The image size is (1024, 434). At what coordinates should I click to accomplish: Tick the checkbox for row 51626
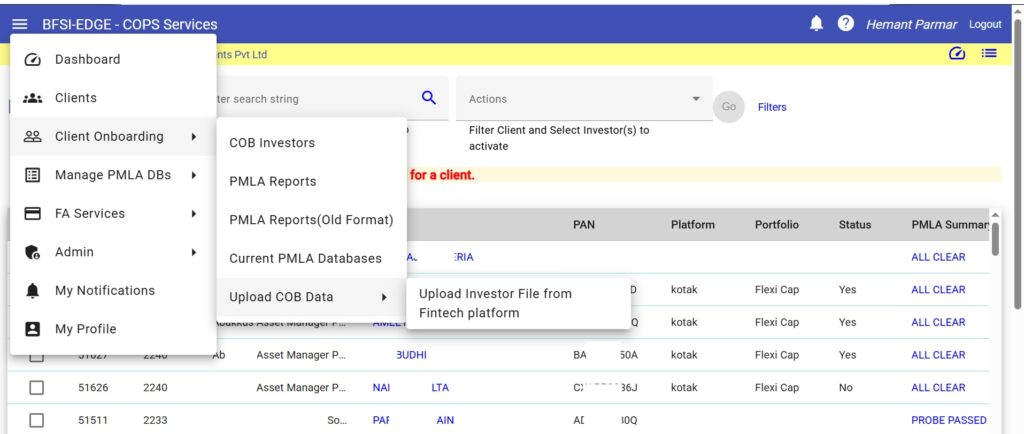(36, 388)
